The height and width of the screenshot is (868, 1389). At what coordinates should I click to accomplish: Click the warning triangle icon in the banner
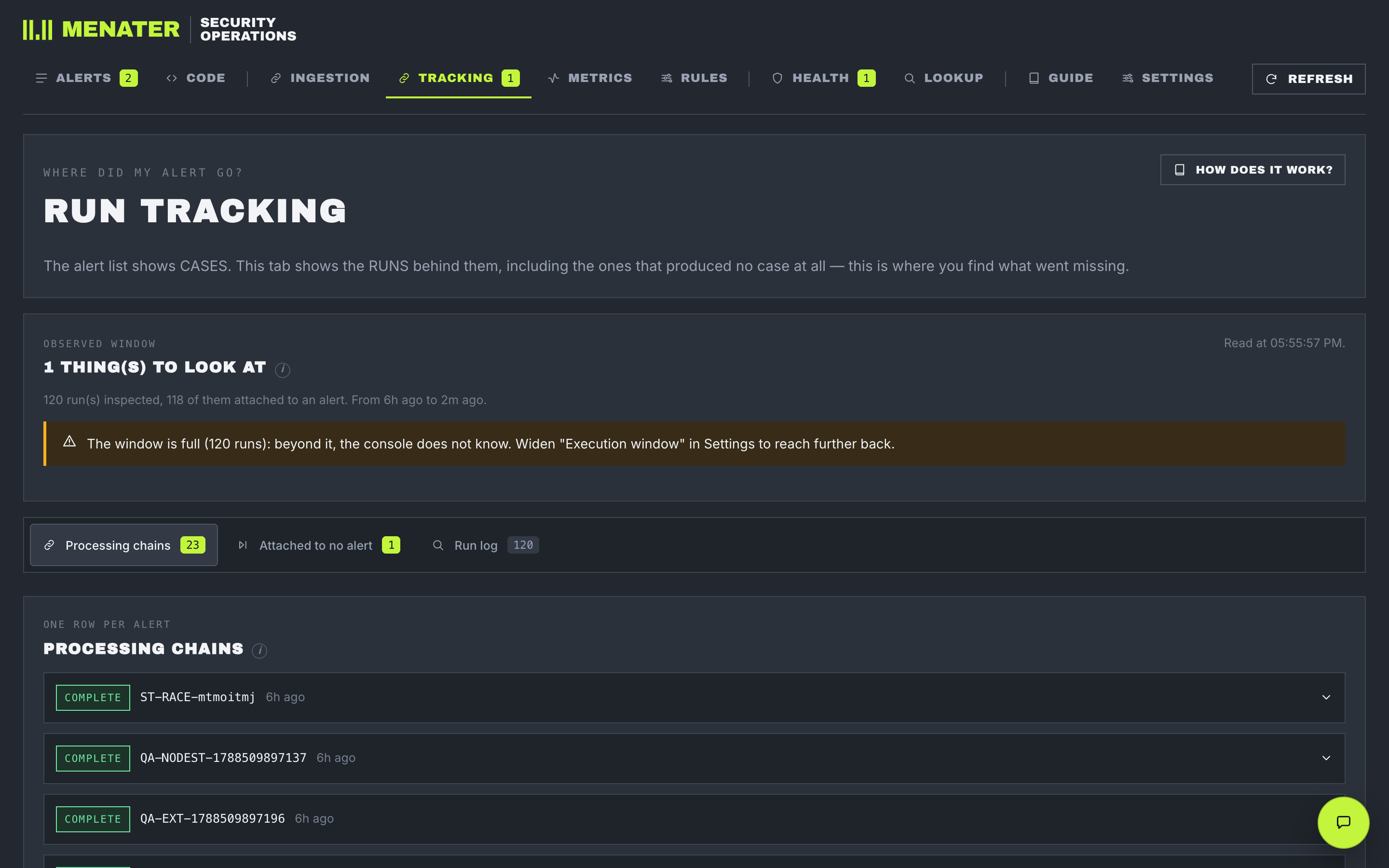(x=69, y=441)
